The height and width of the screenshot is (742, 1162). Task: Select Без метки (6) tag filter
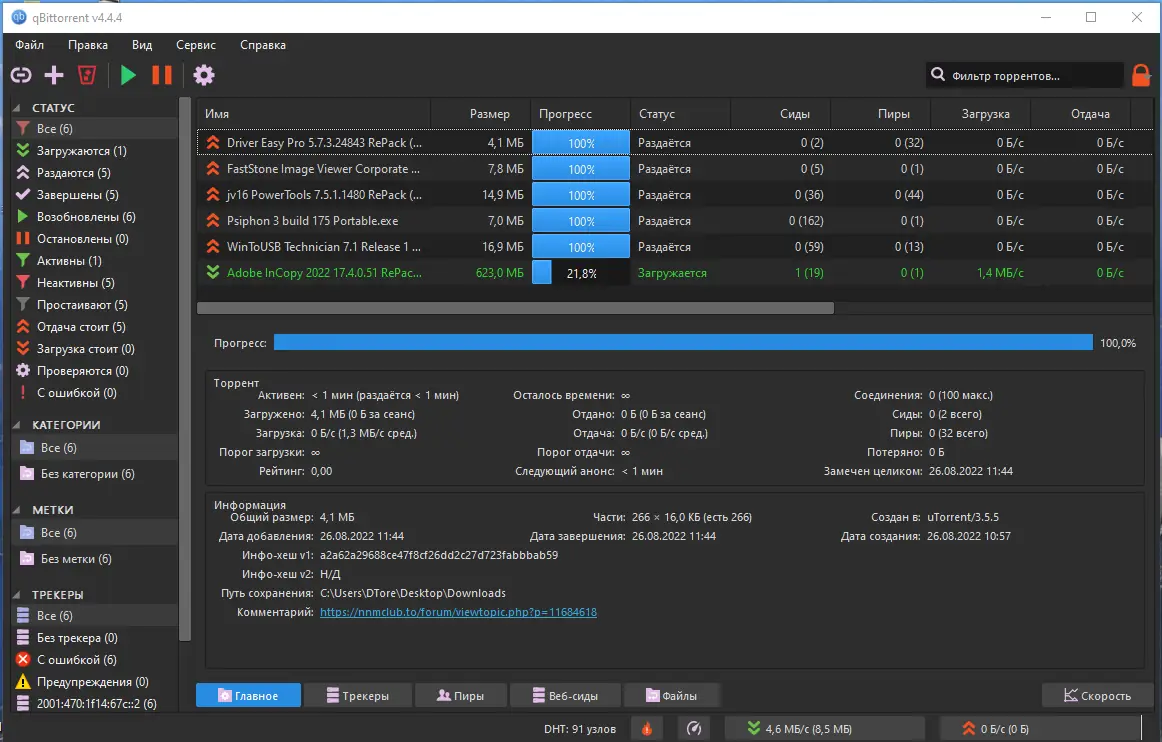pyautogui.click(x=95, y=559)
